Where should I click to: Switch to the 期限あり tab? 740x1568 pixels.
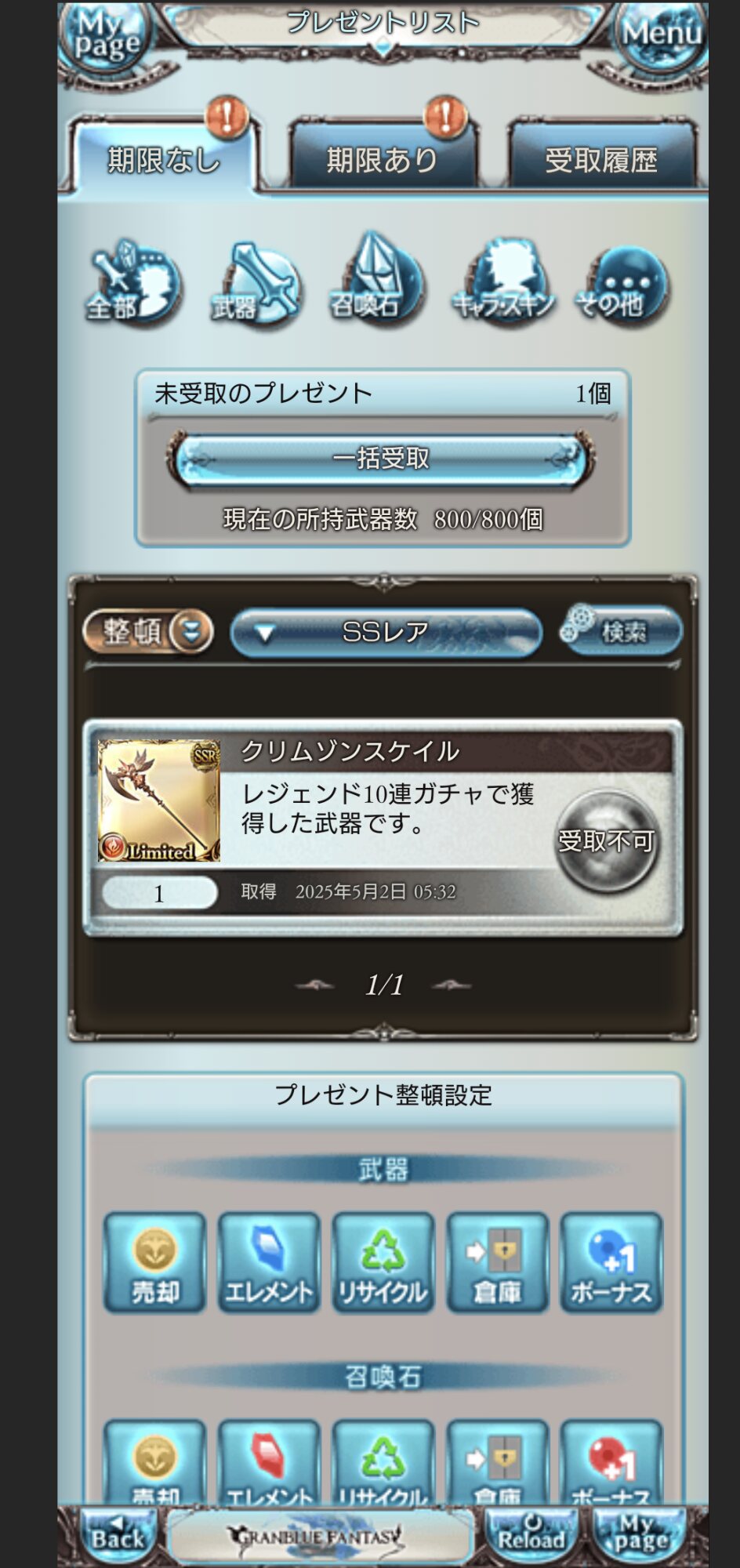tap(383, 155)
